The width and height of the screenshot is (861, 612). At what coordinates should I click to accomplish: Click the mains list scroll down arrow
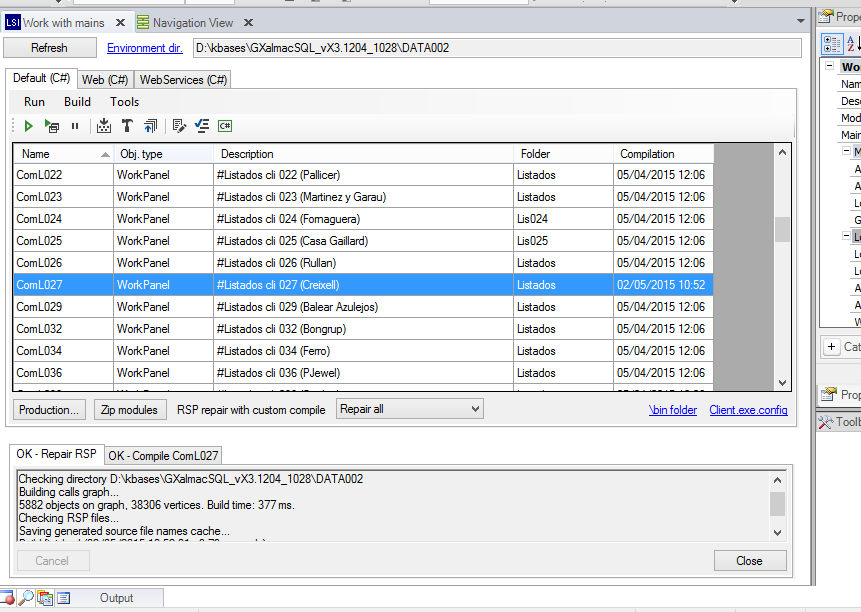[782, 383]
